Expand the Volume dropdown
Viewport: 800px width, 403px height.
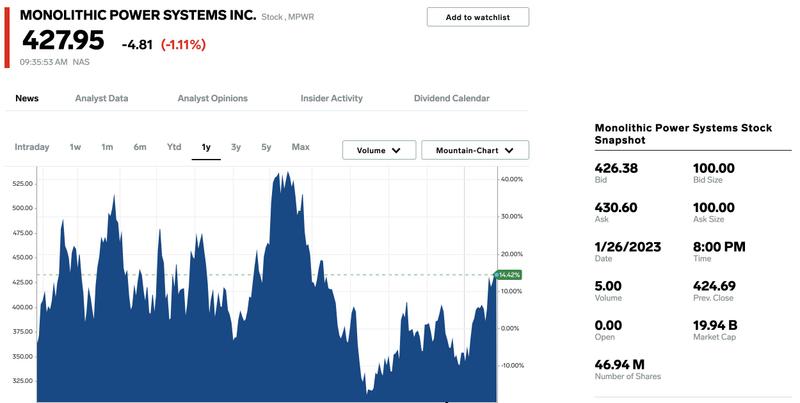click(379, 150)
